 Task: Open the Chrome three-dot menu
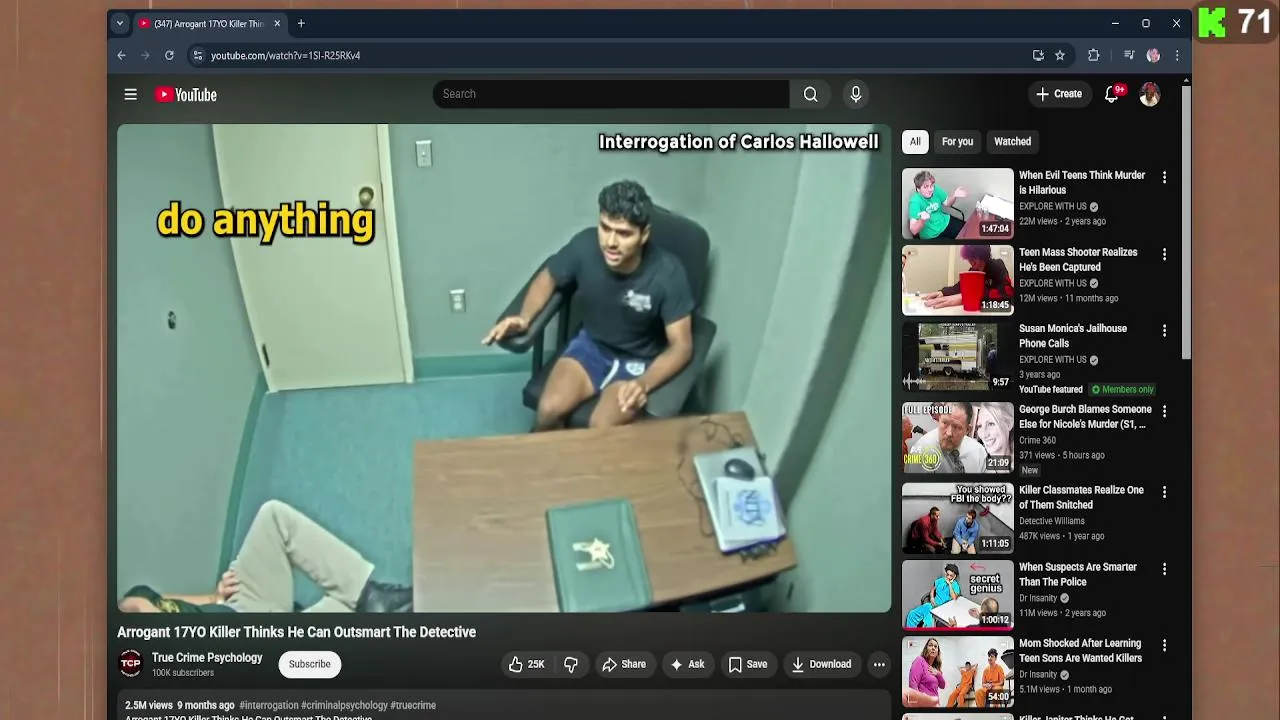click(x=1176, y=55)
